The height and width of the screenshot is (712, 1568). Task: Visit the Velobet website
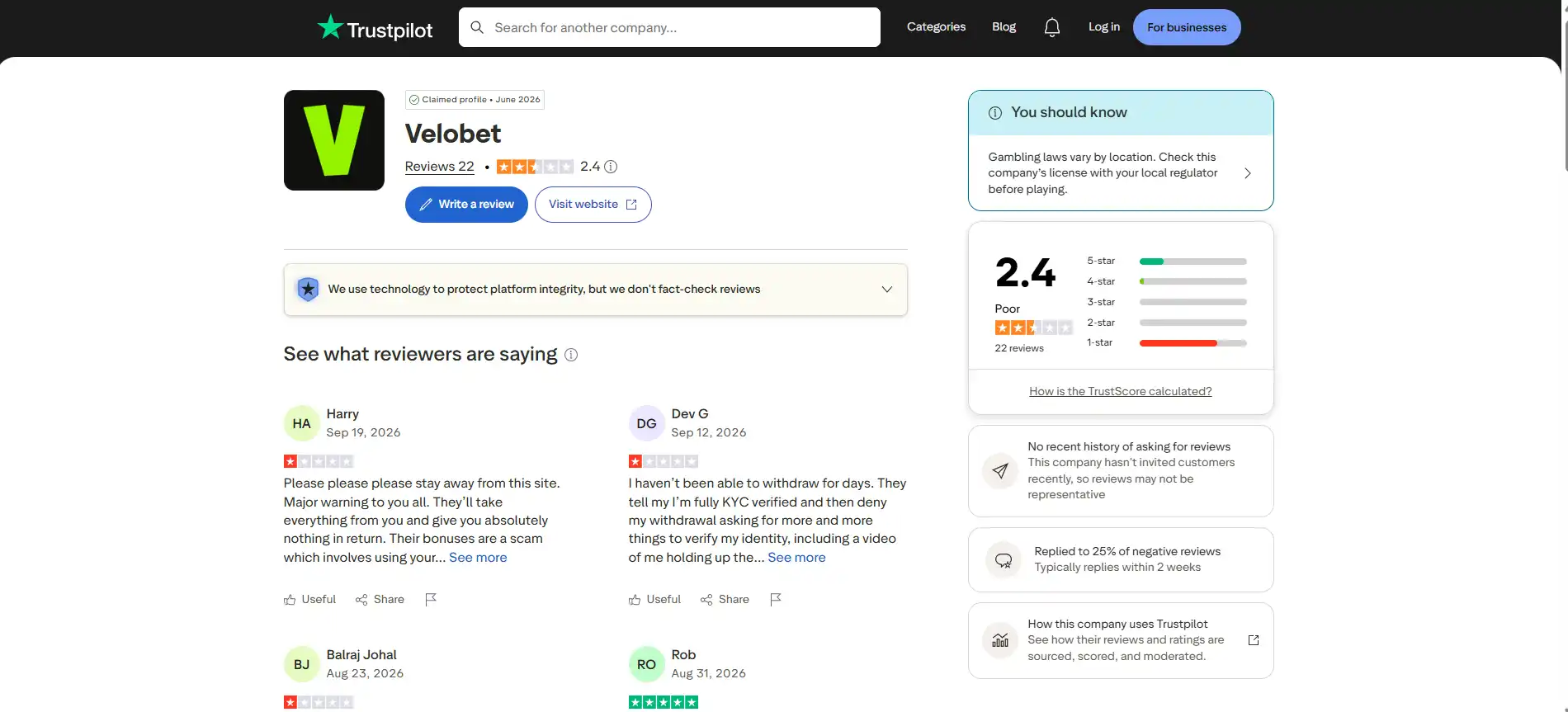[593, 205]
